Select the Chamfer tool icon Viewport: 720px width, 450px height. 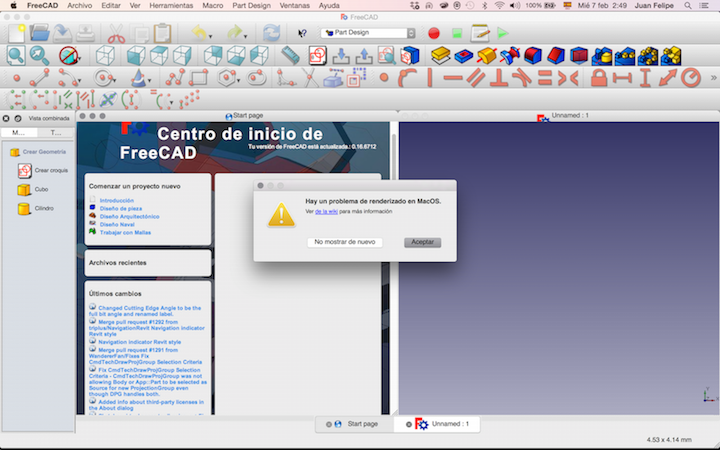pyautogui.click(x=556, y=56)
